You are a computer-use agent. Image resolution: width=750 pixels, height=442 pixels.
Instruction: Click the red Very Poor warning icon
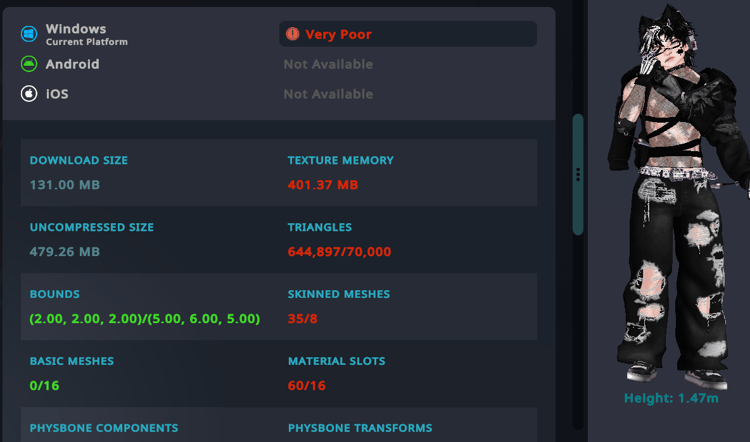click(x=292, y=34)
